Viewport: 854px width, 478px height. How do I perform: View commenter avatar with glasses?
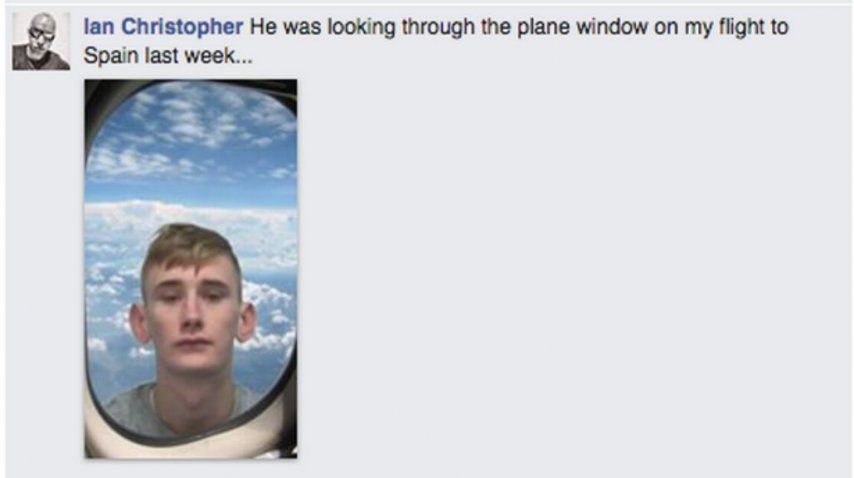(x=41, y=41)
